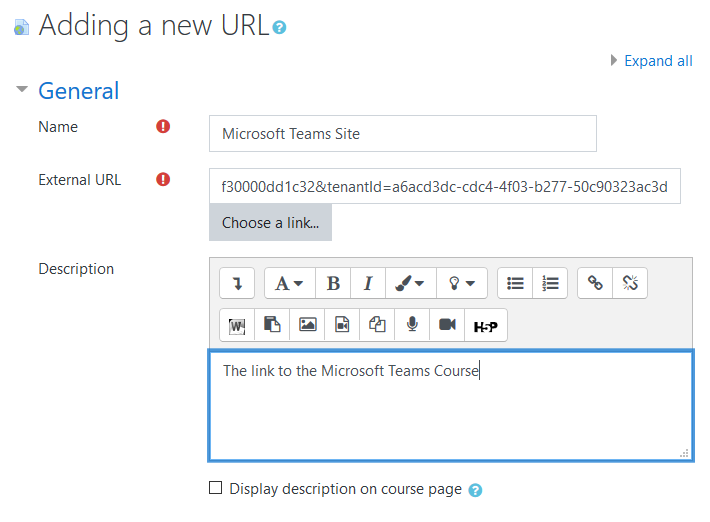This screenshot has height=522, width=710.
Task: Click the description editor resize handle
Action: pos(684,453)
